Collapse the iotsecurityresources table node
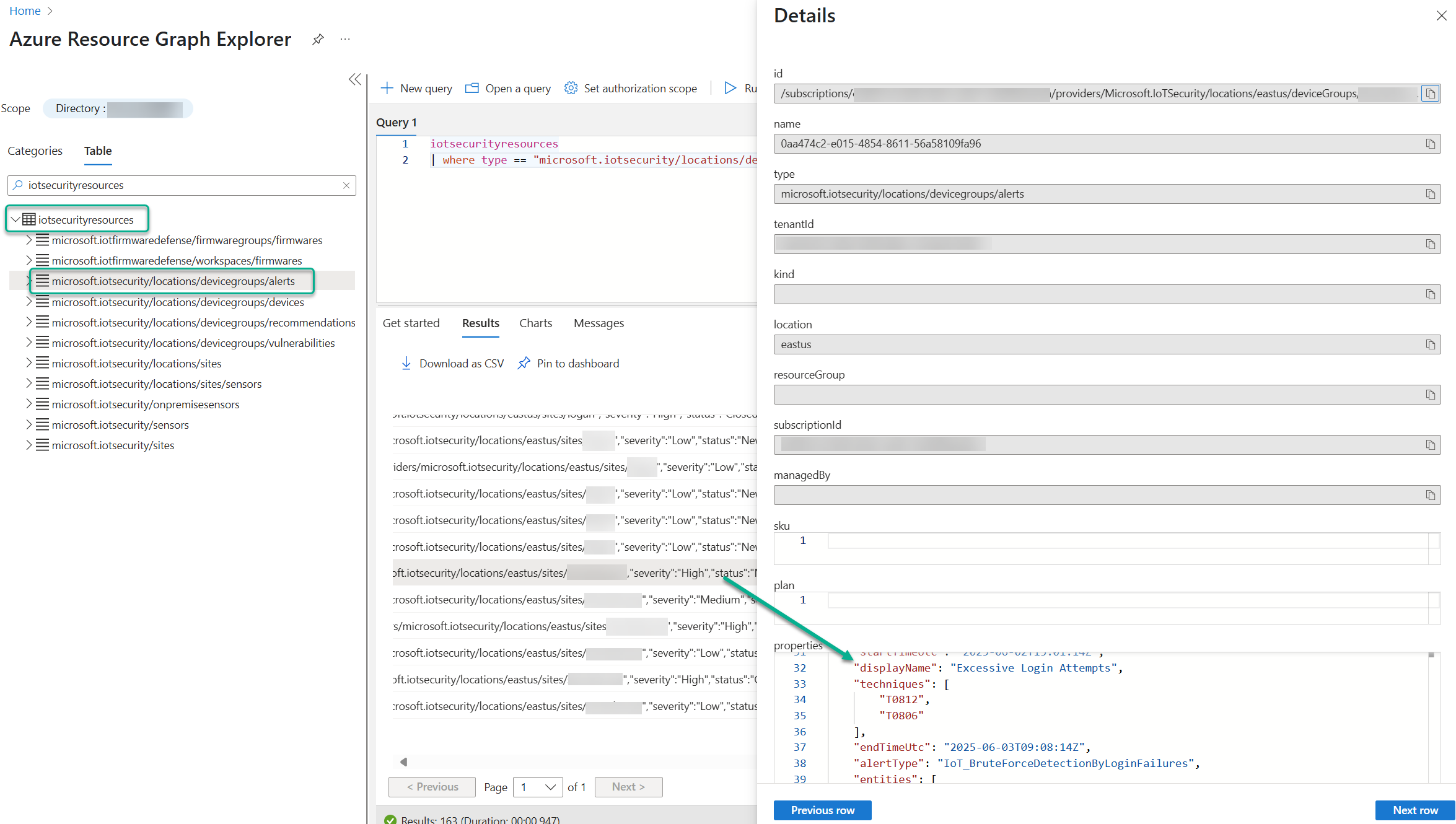Viewport: 1456px width, 824px height. [15, 219]
